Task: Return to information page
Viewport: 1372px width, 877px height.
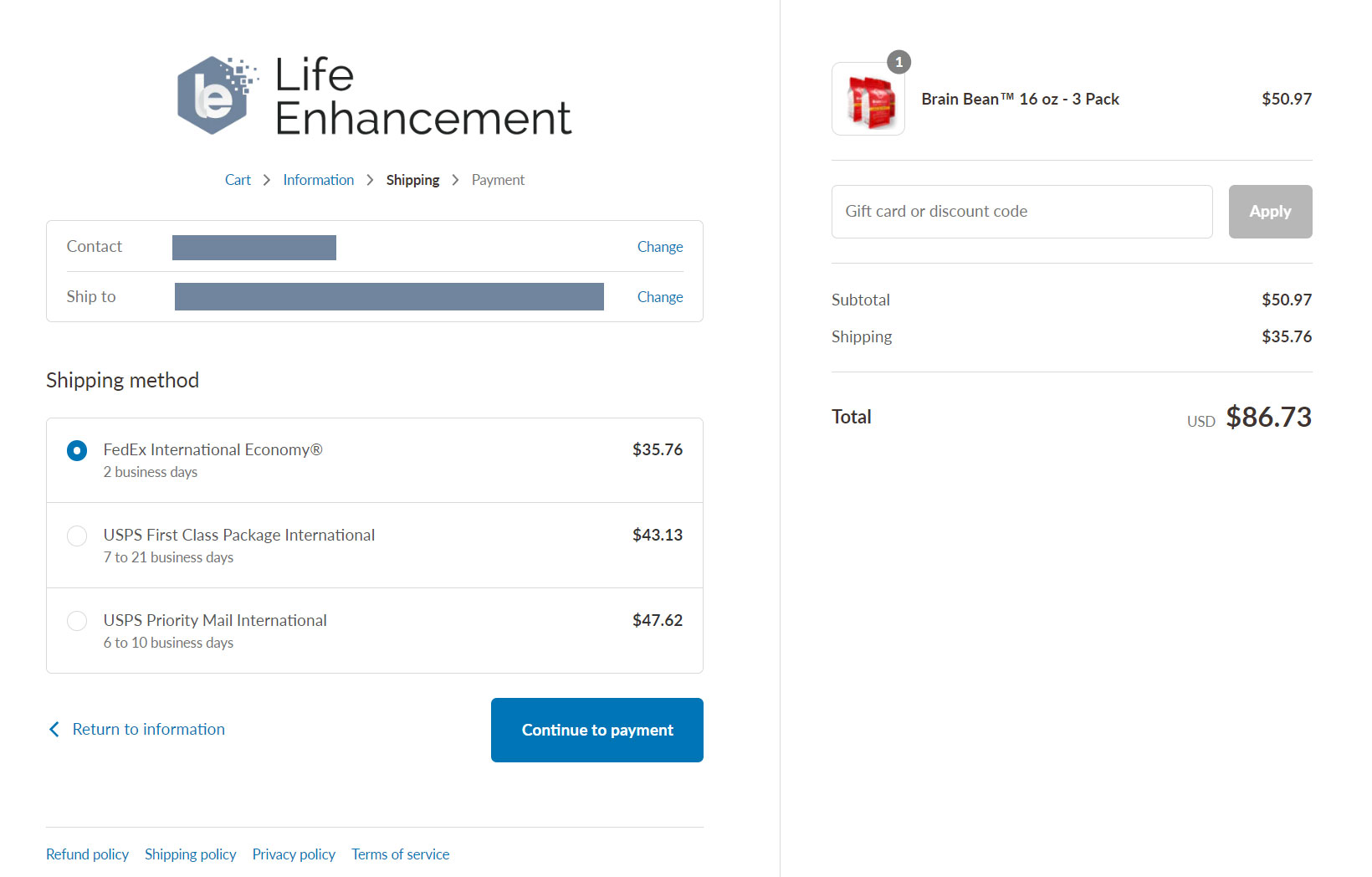Action: 148,730
